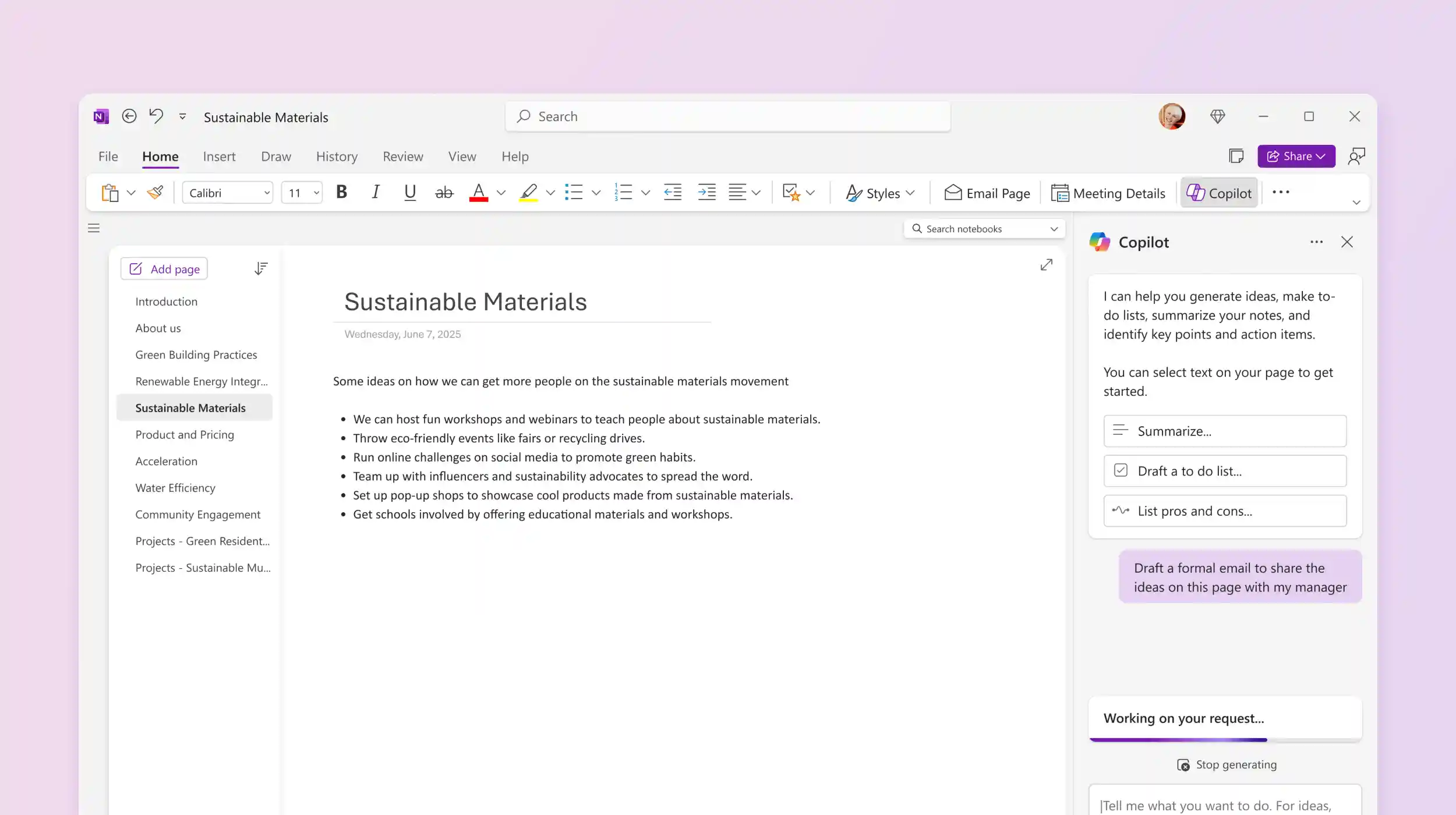Image resolution: width=1456 pixels, height=815 pixels.
Task: Click the Search box in title bar
Action: pos(727,116)
